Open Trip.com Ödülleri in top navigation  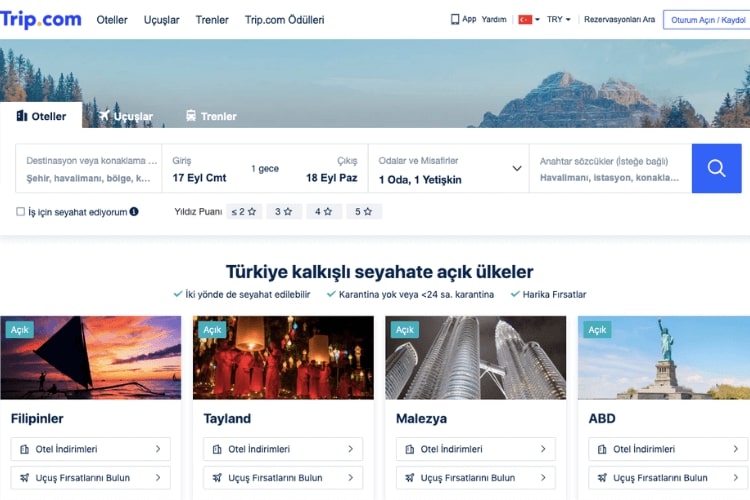pos(285,20)
